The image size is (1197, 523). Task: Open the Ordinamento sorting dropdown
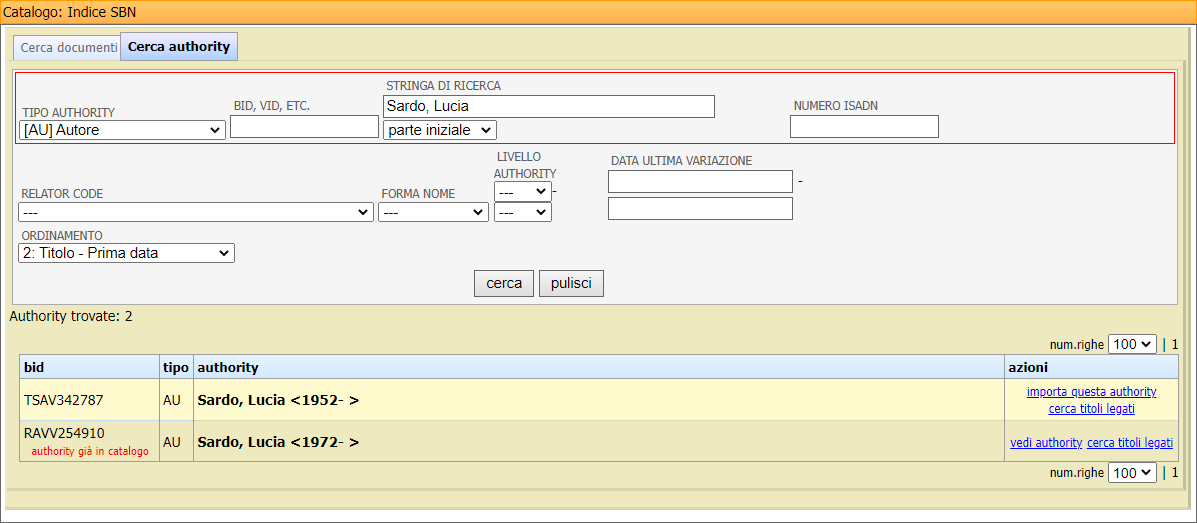pyautogui.click(x=126, y=253)
